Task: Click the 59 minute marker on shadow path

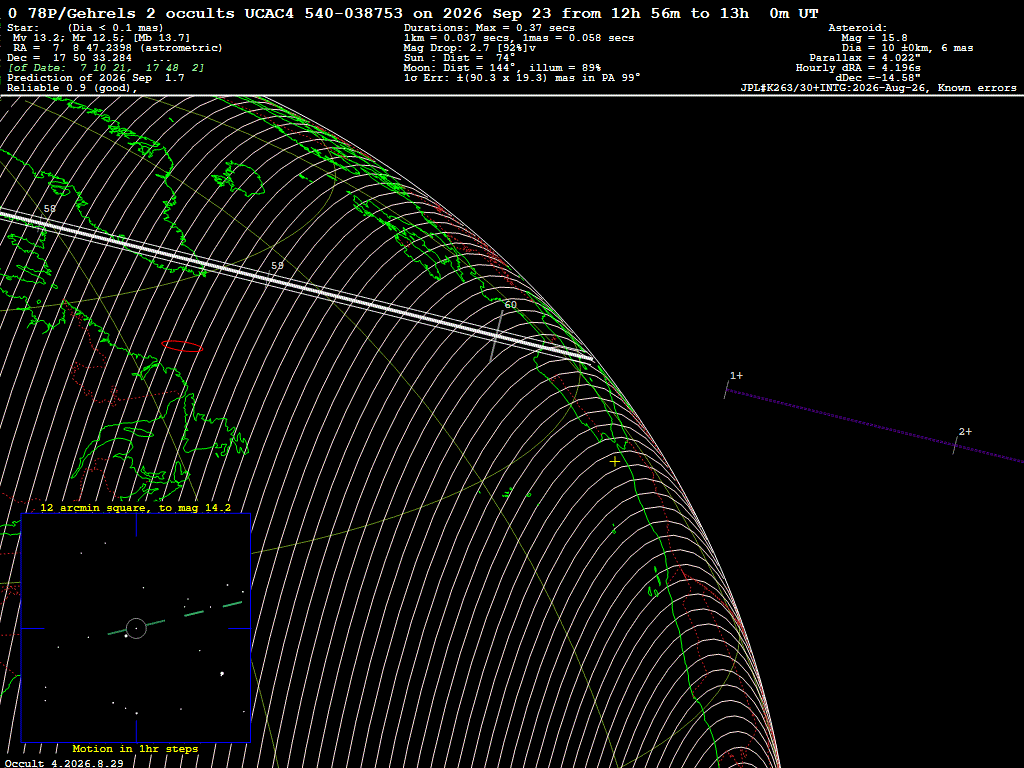Action: (x=277, y=266)
